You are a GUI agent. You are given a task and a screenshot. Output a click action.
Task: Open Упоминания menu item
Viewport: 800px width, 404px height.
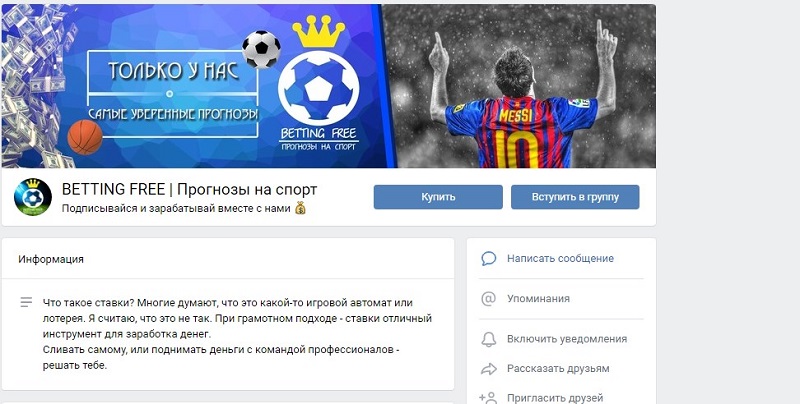point(538,299)
